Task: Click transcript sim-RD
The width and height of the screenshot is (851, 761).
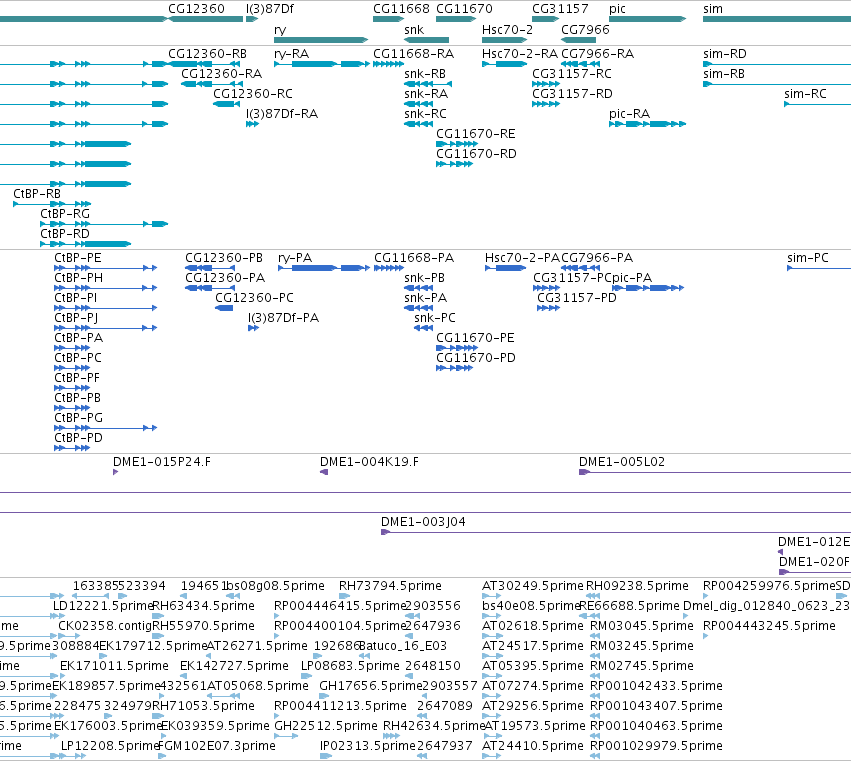Action: point(725,54)
